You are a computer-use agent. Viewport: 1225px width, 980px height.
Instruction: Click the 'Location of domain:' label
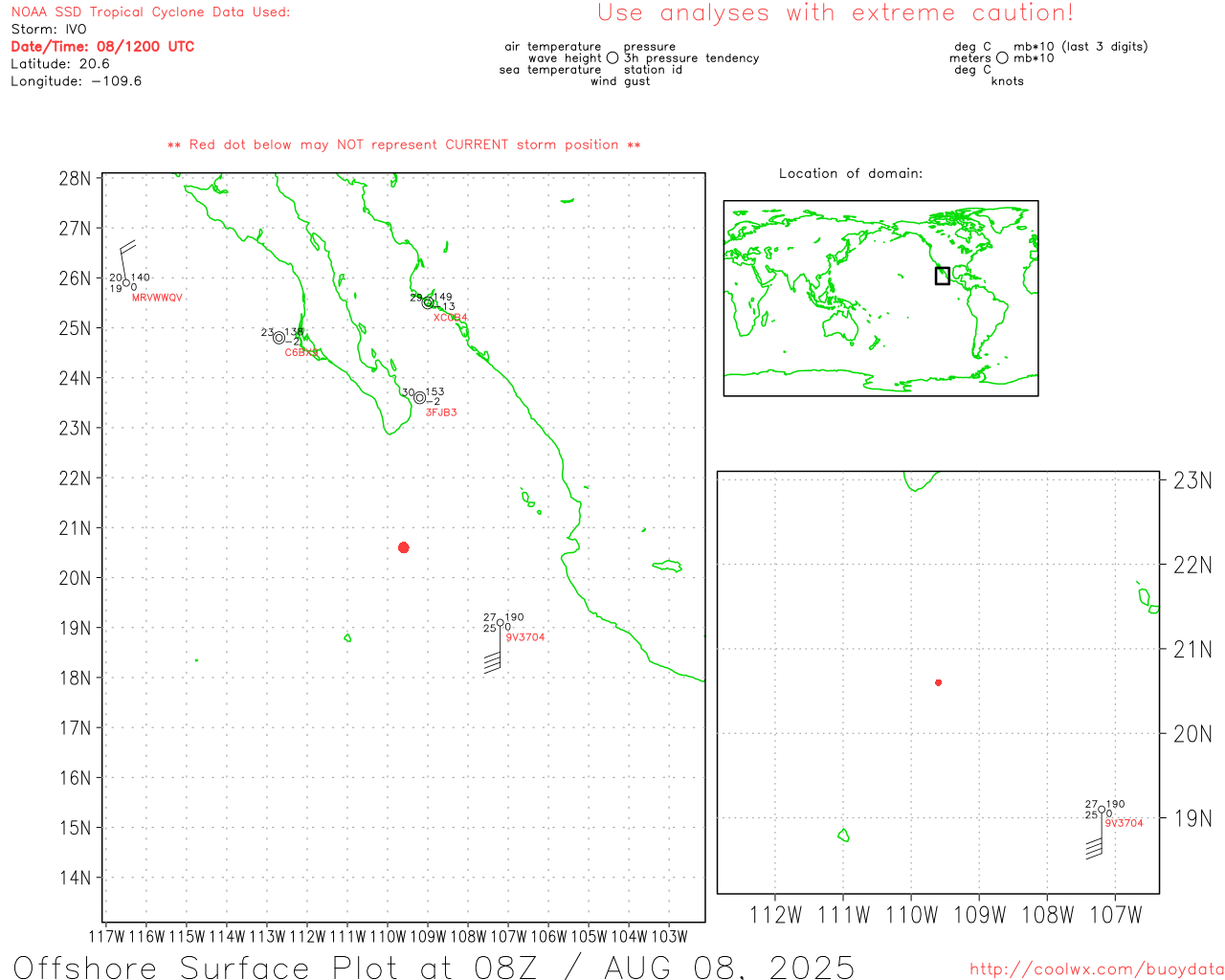coord(851,173)
